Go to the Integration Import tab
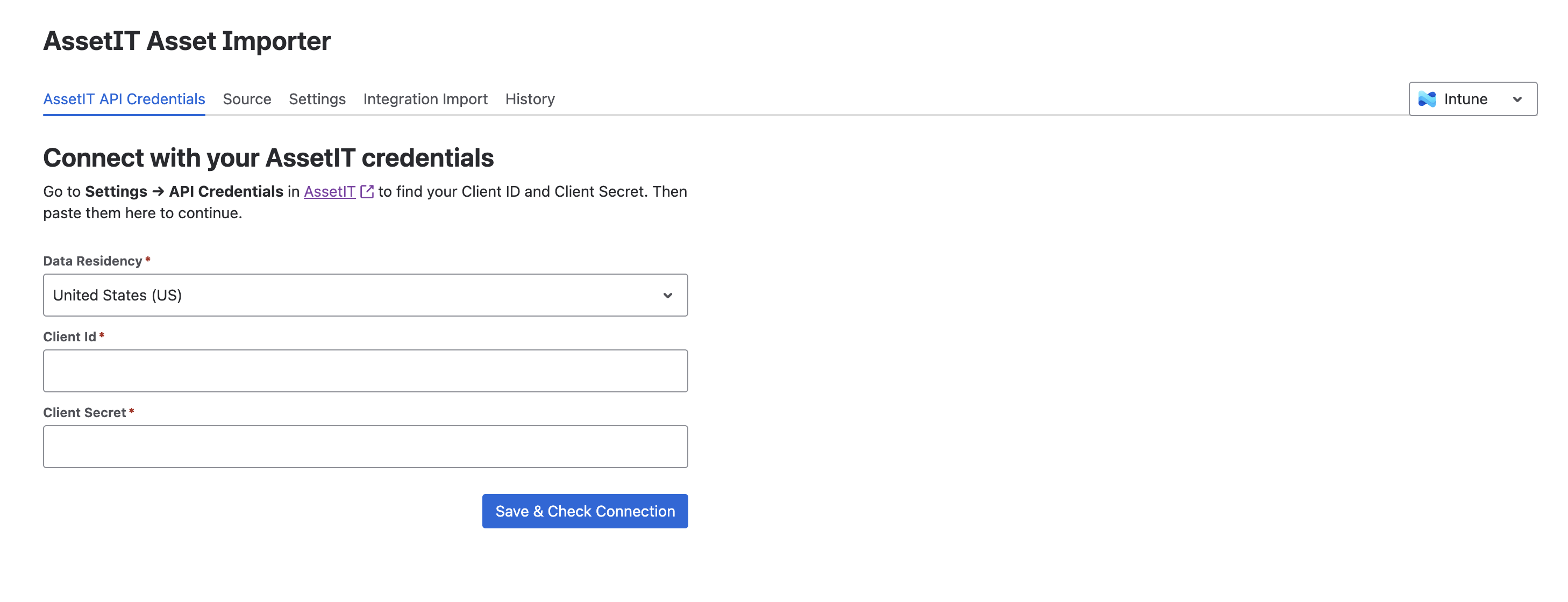This screenshot has height=602, width=1568. pyautogui.click(x=425, y=98)
